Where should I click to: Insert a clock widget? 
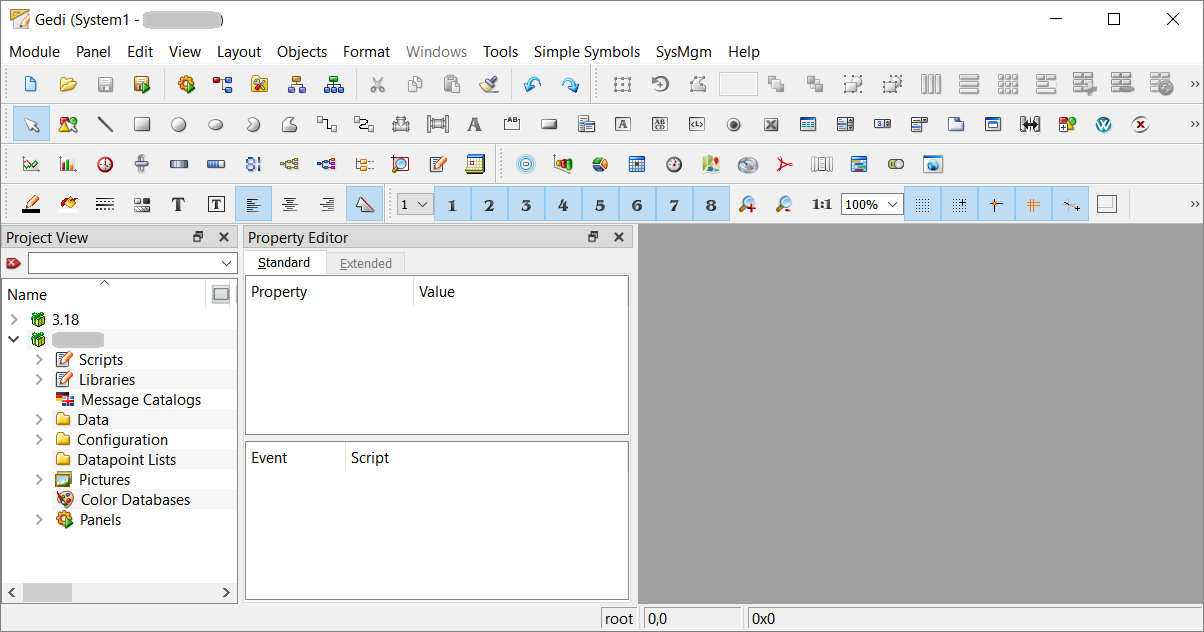click(105, 164)
